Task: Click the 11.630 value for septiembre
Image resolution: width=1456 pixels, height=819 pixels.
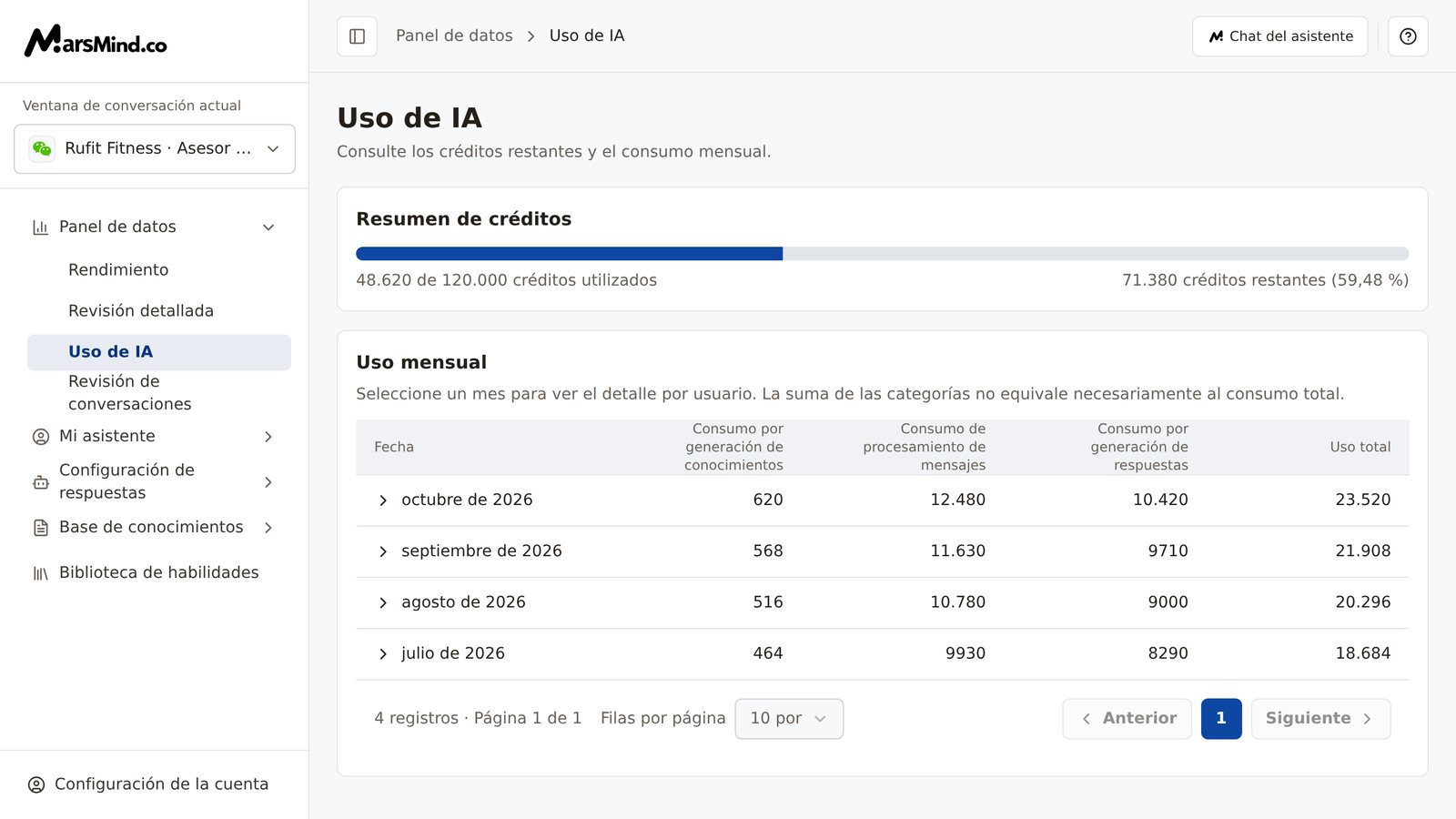Action: [957, 551]
